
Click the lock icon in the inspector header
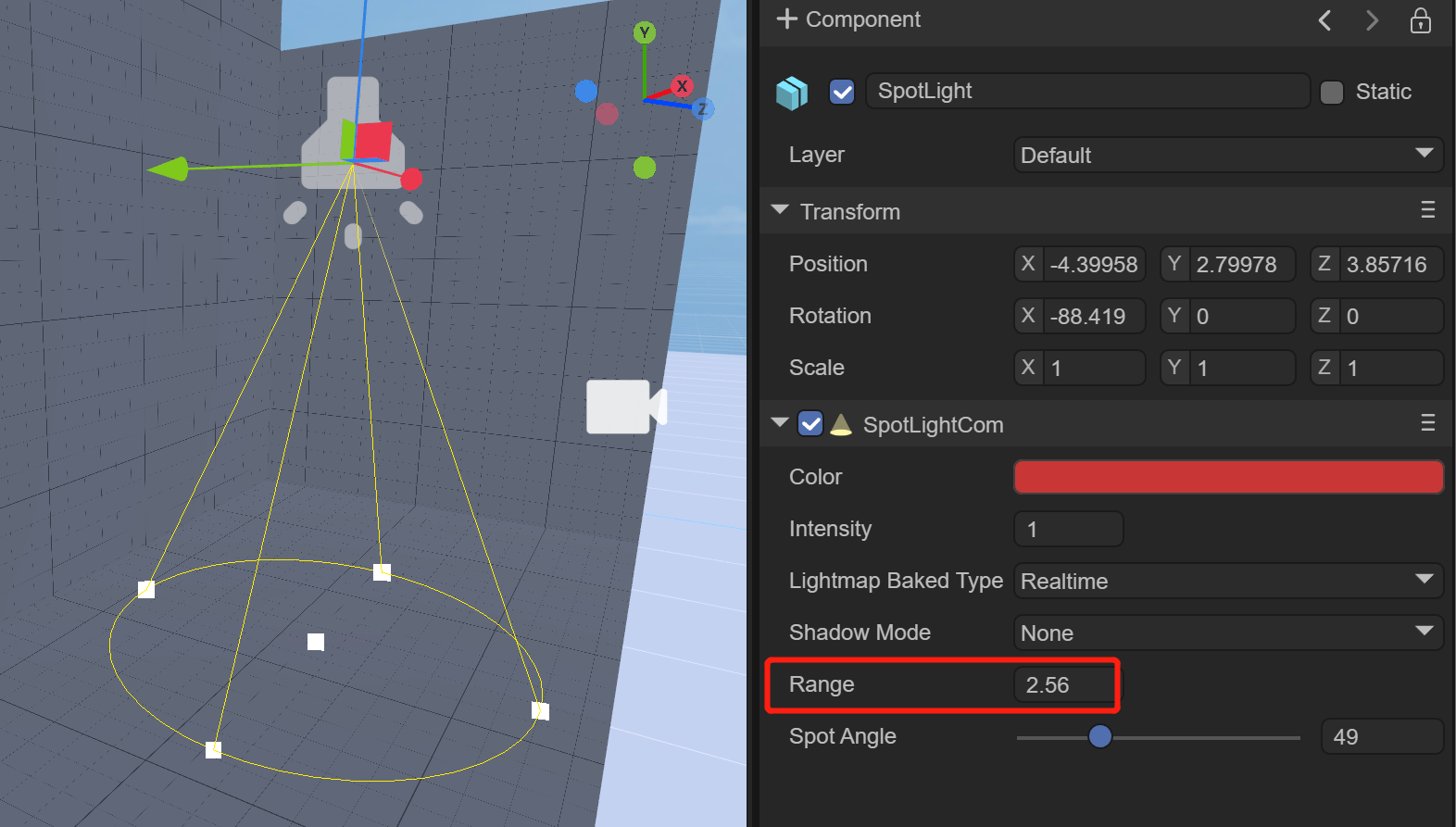[1420, 20]
